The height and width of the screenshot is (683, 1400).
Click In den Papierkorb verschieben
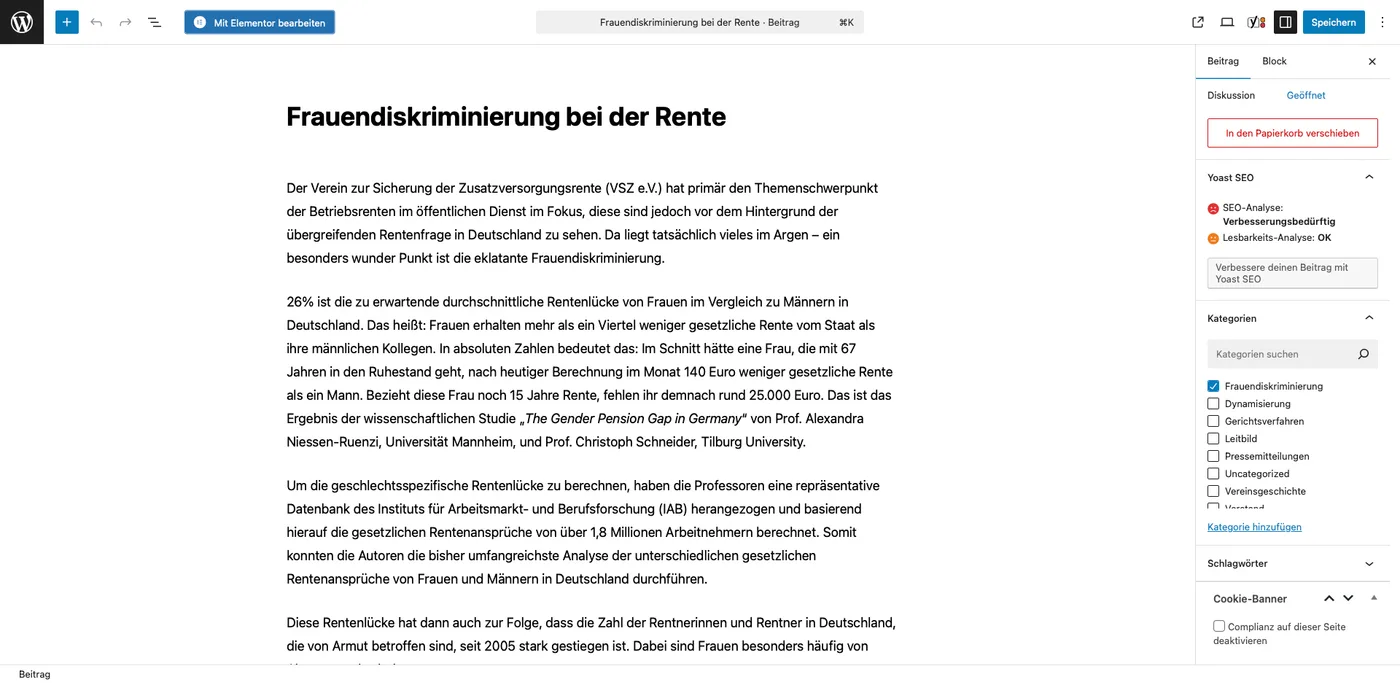(1292, 133)
